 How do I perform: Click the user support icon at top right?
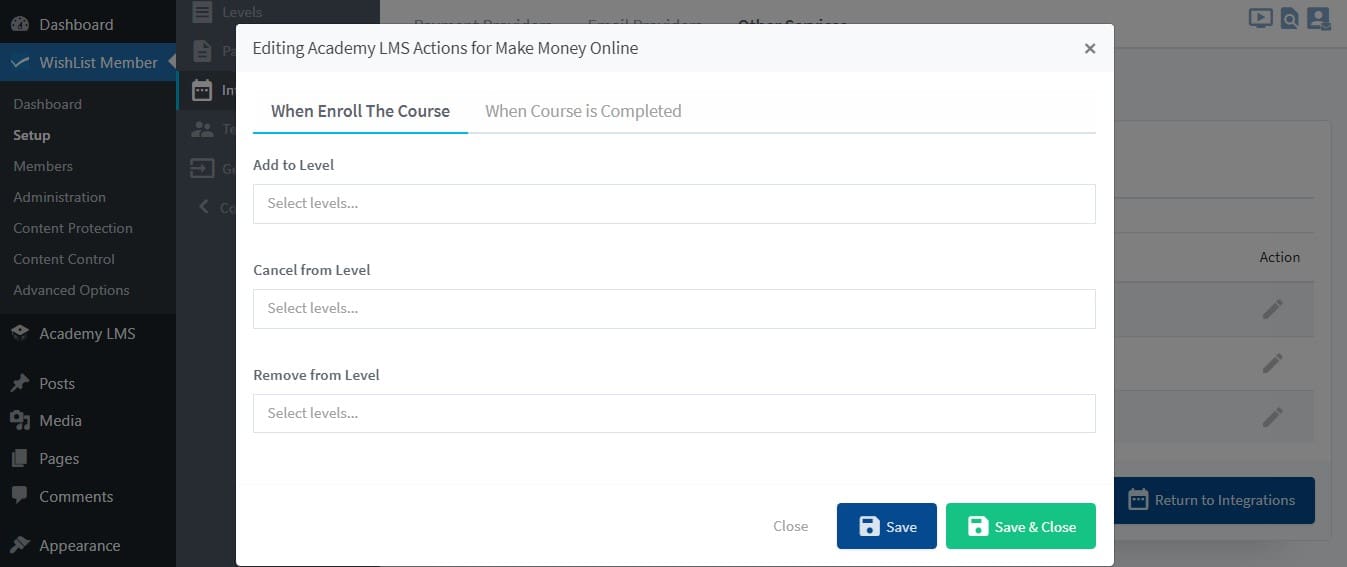point(1319,18)
